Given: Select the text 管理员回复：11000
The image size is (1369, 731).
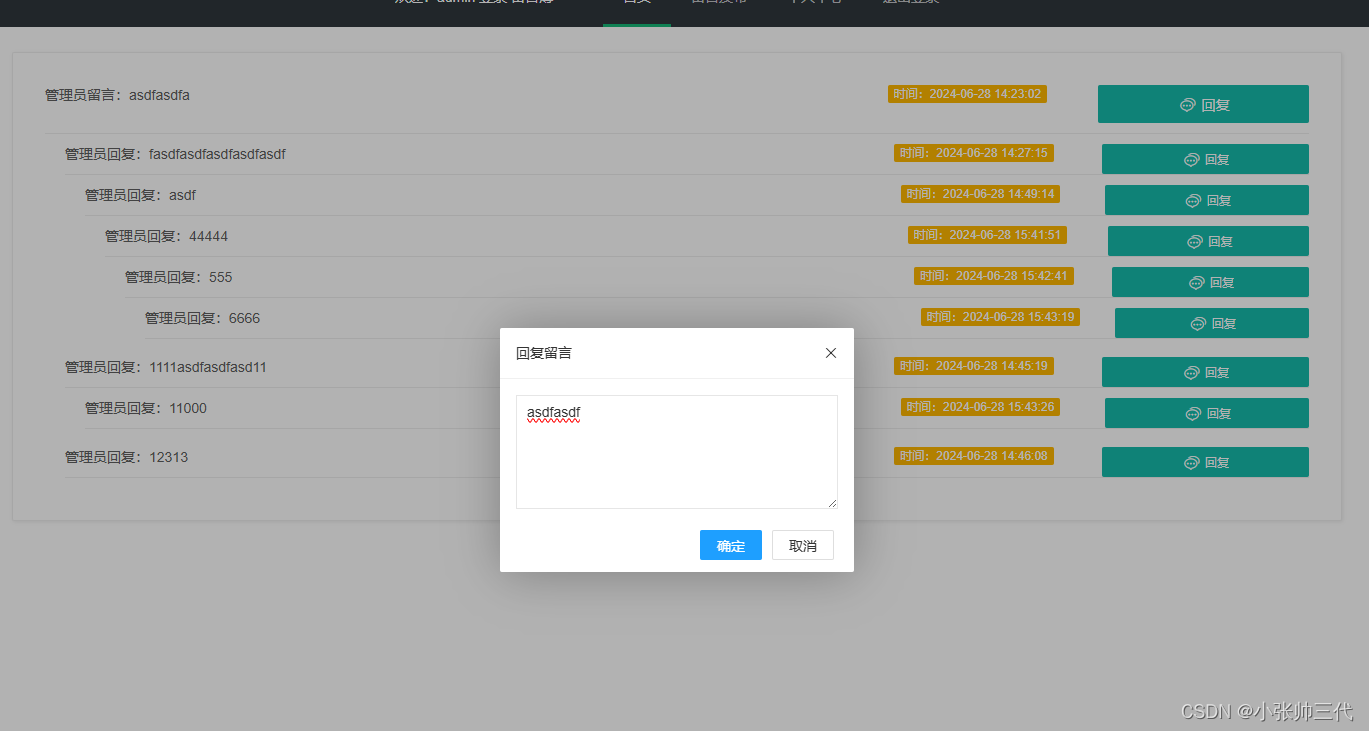Looking at the screenshot, I should pos(146,408).
